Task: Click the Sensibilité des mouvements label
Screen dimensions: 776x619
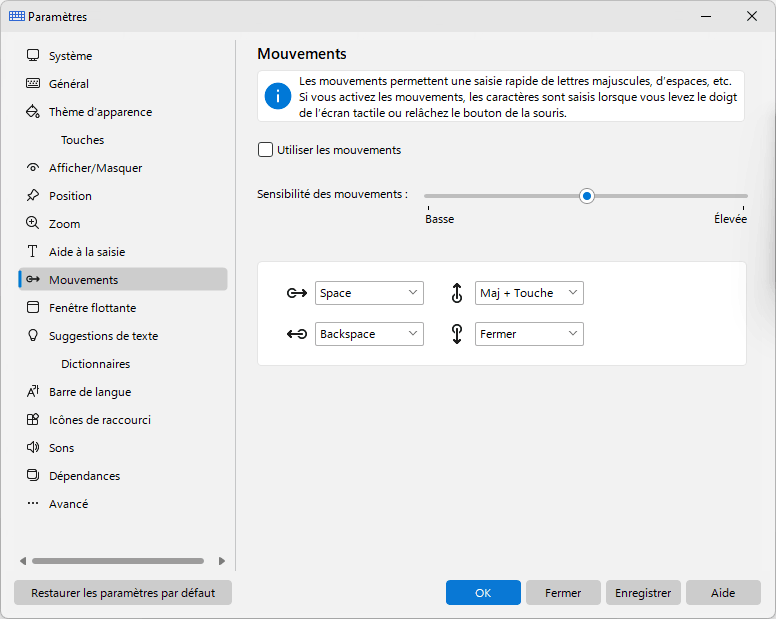Action: (333, 194)
